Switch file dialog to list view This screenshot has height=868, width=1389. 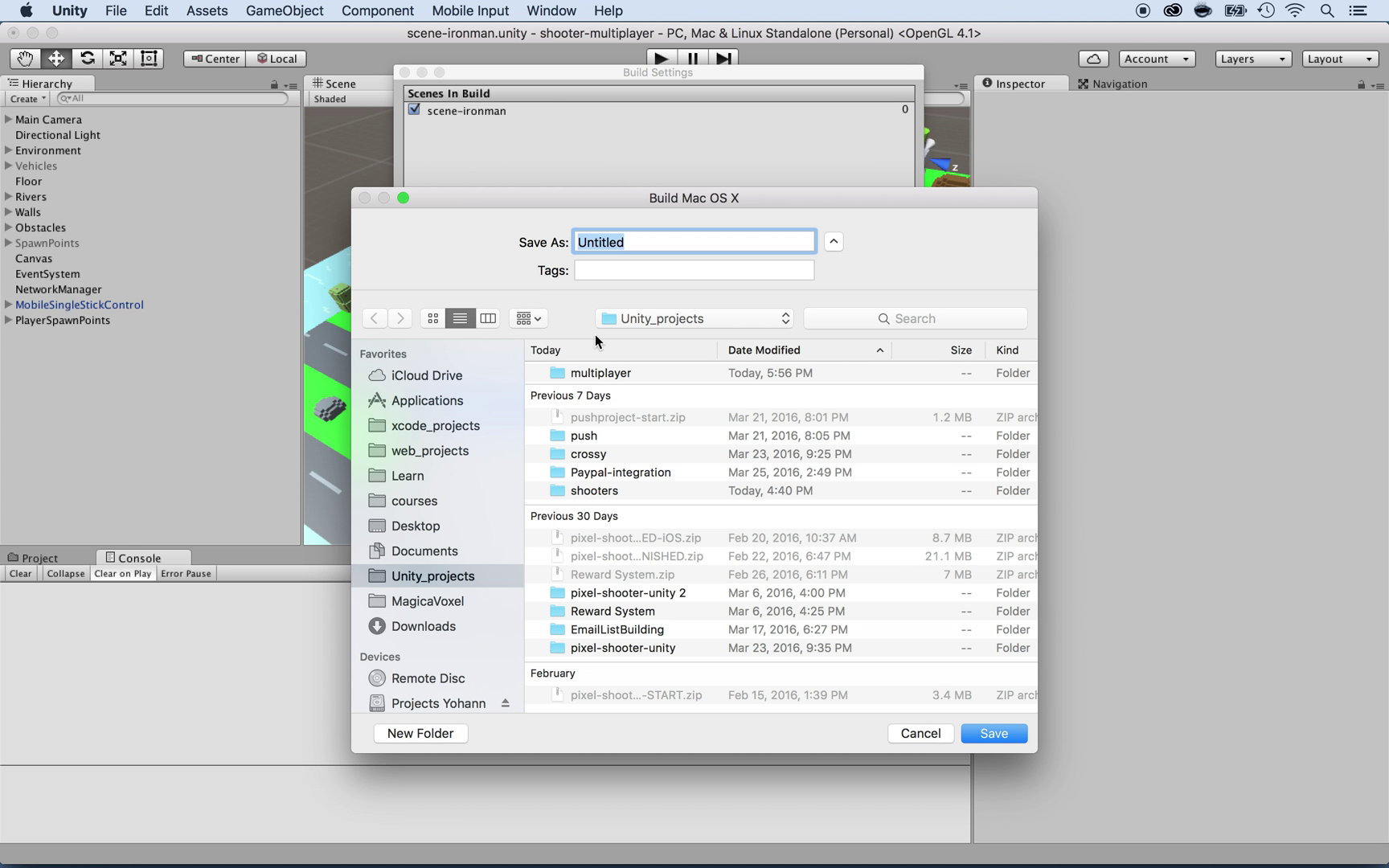pyautogui.click(x=460, y=318)
